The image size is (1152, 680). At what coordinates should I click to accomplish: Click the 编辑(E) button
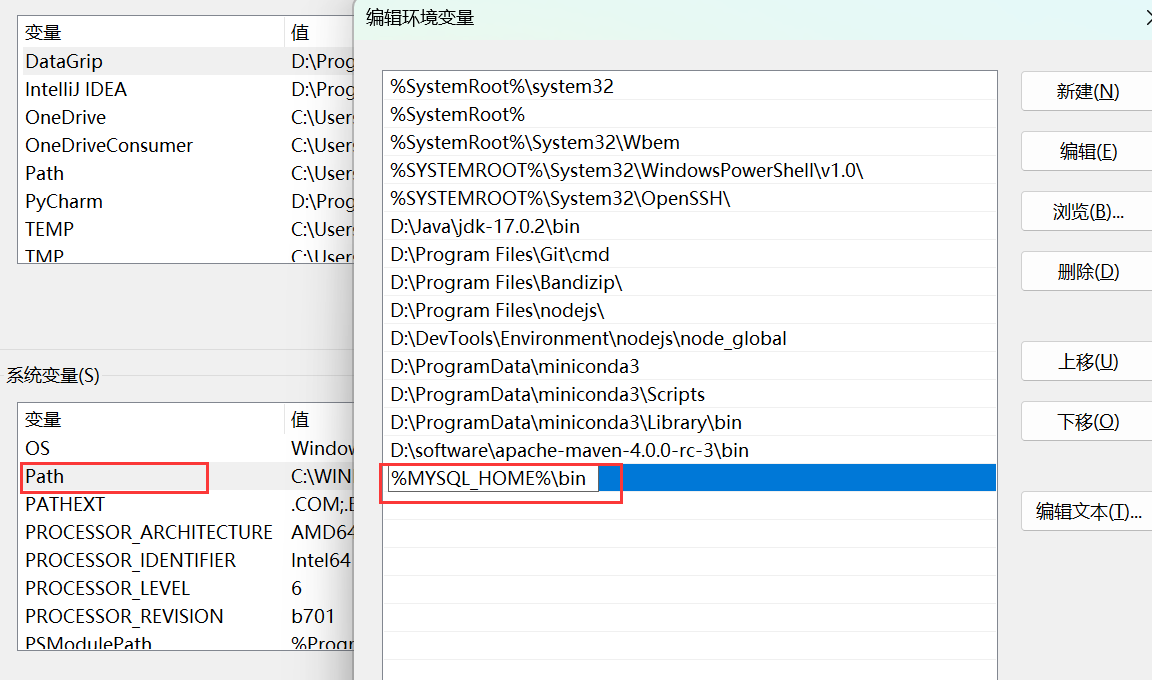pyautogui.click(x=1087, y=152)
